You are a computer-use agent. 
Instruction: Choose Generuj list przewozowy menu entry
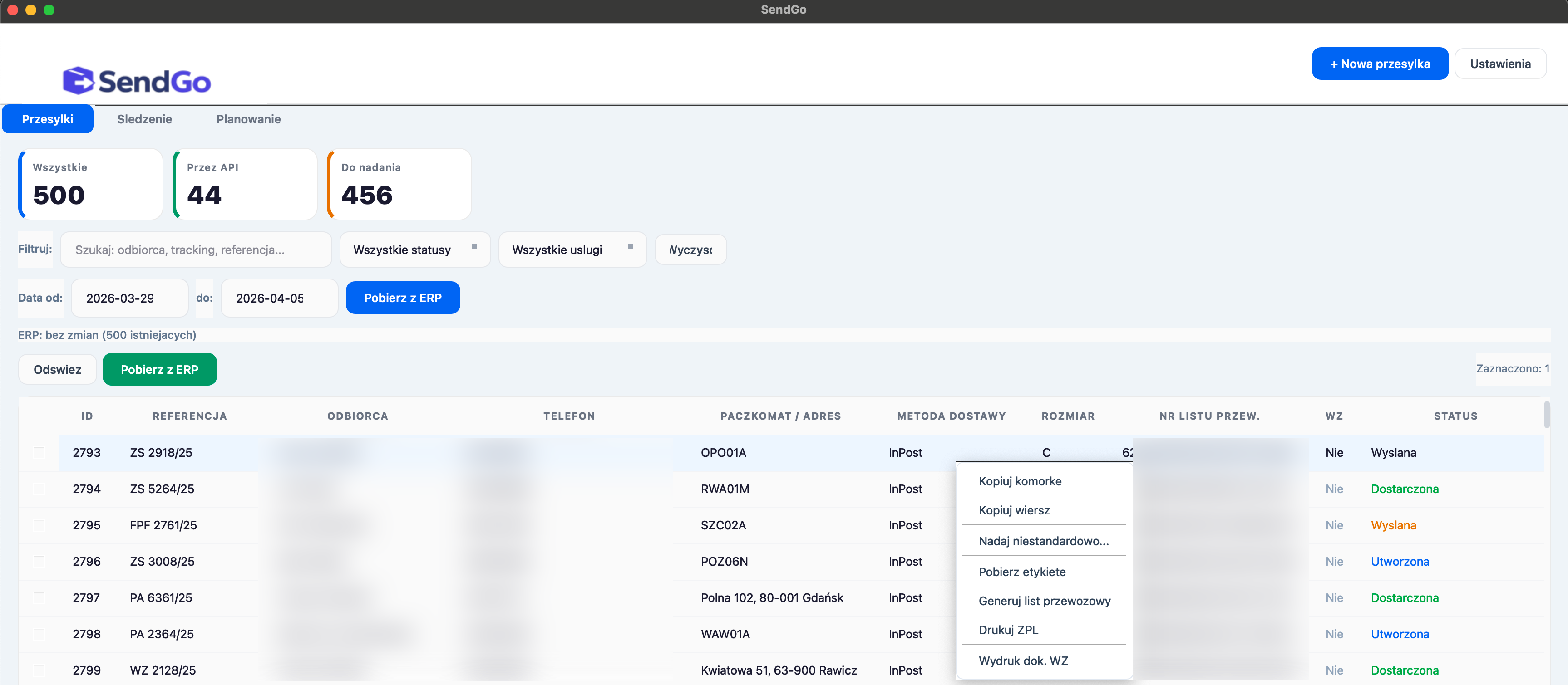coord(1044,601)
